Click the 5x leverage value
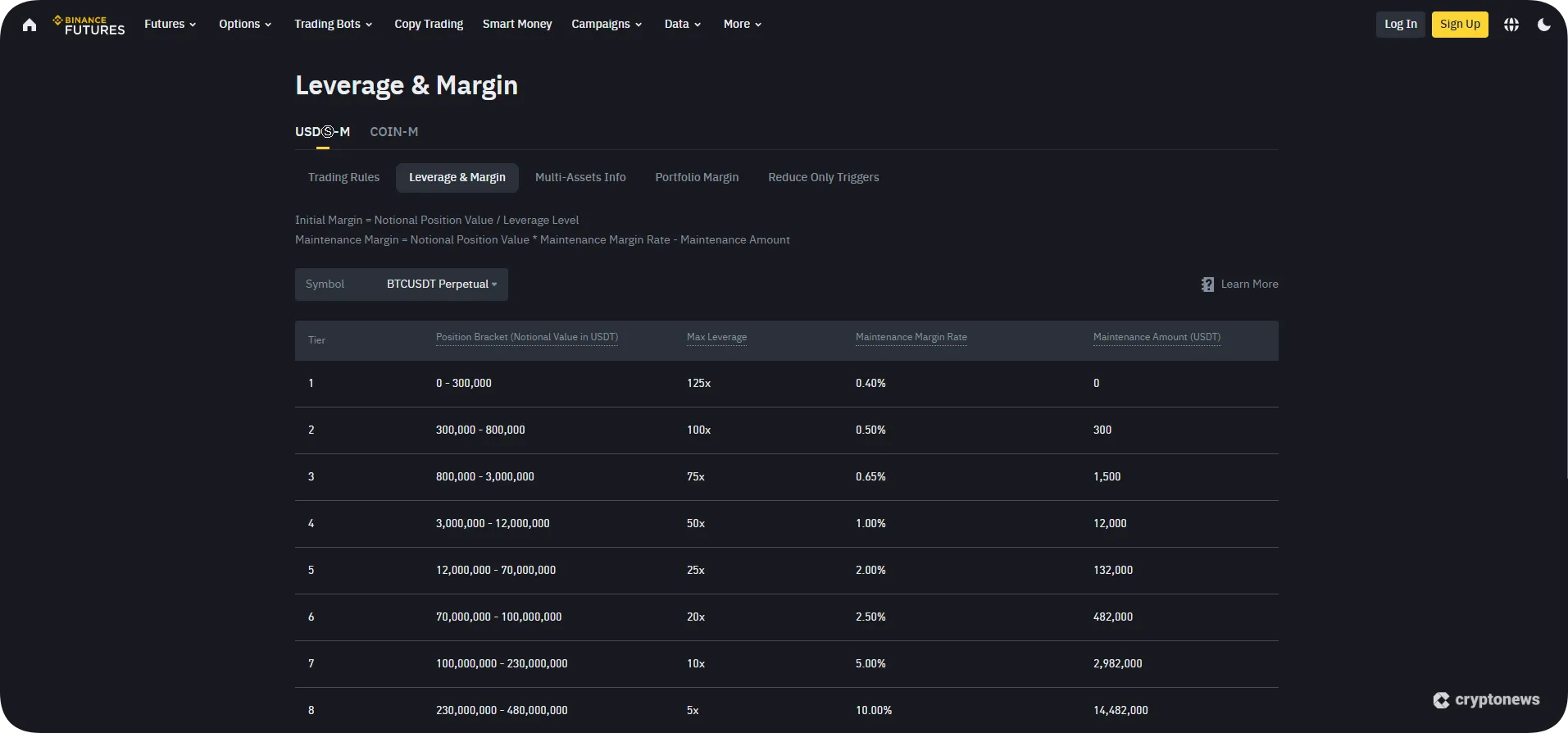Screen dimensions: 1568x733 (693, 711)
